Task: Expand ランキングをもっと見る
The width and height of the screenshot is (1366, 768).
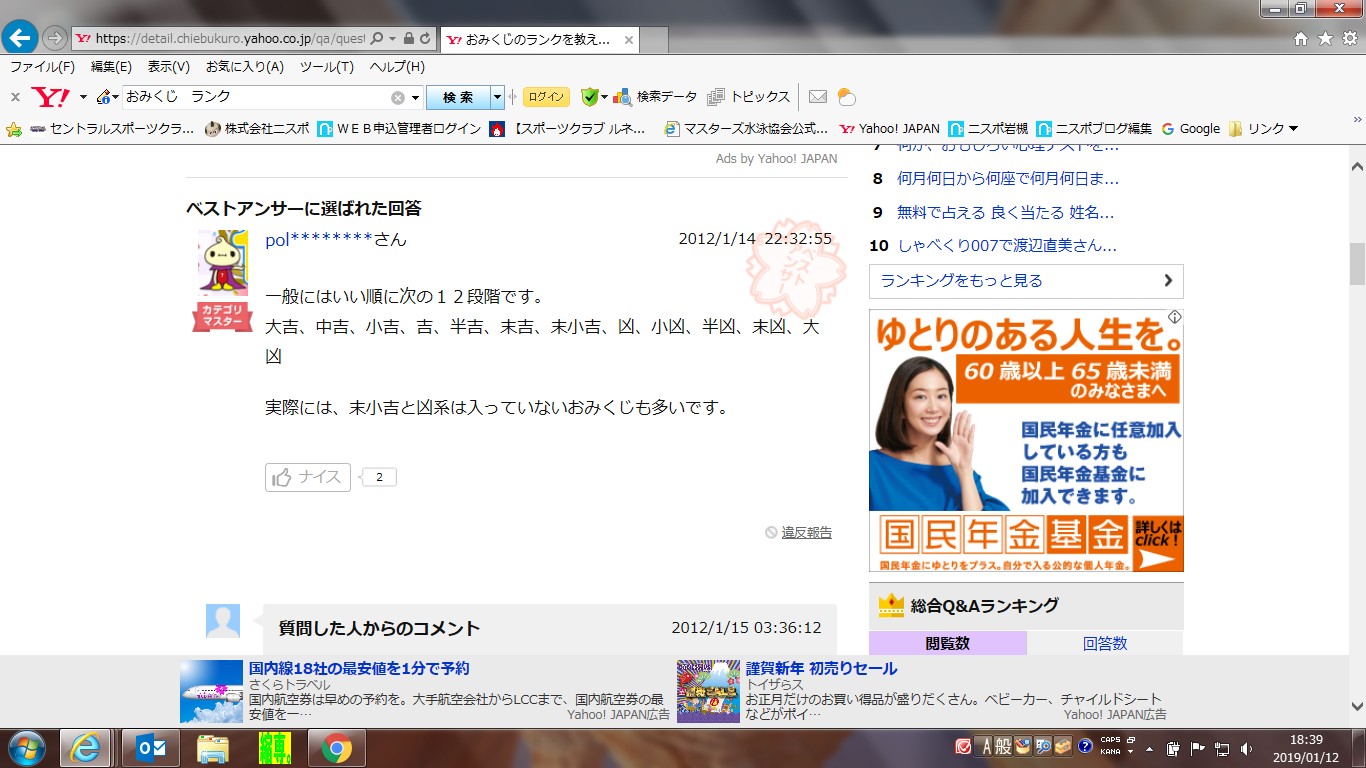Action: point(1026,281)
